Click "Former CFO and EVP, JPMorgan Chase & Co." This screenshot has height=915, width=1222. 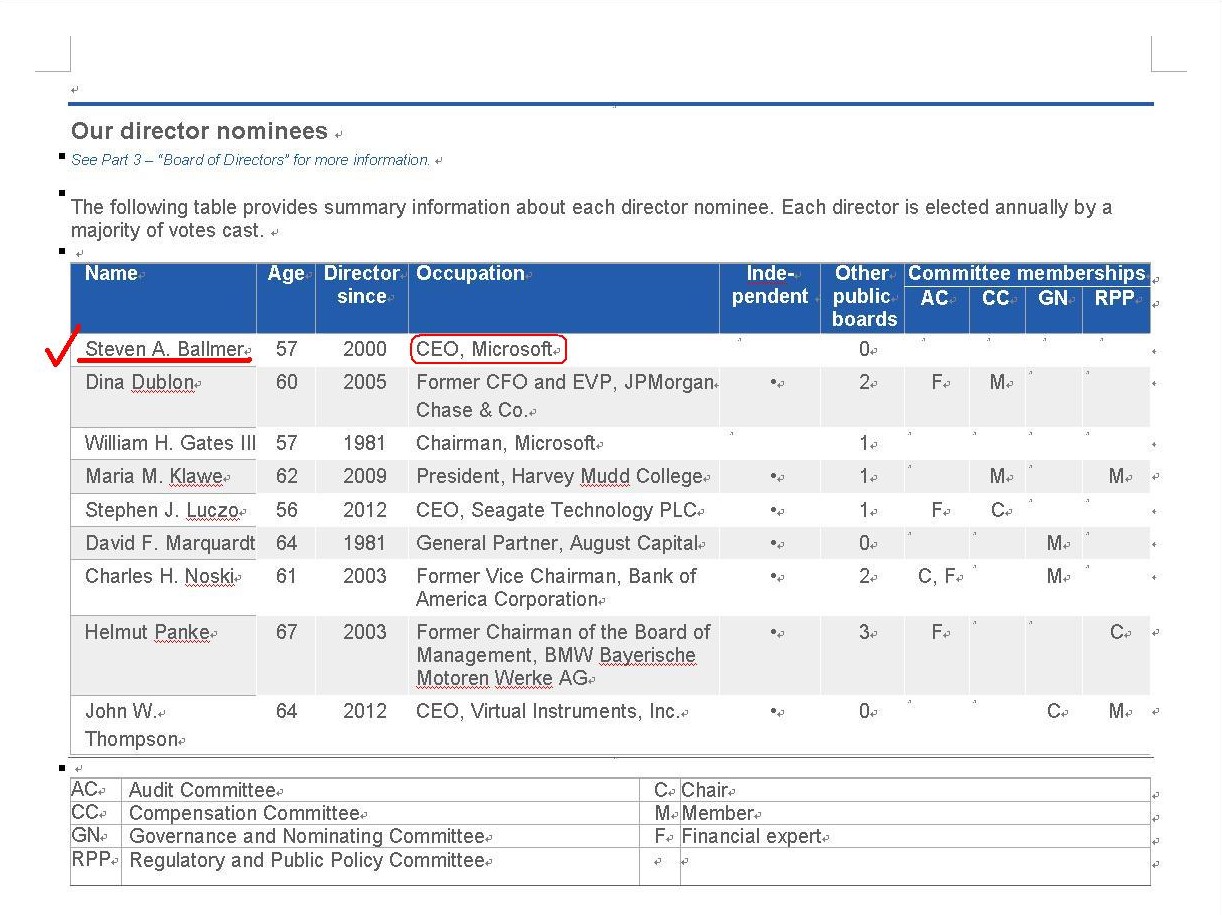click(x=565, y=396)
